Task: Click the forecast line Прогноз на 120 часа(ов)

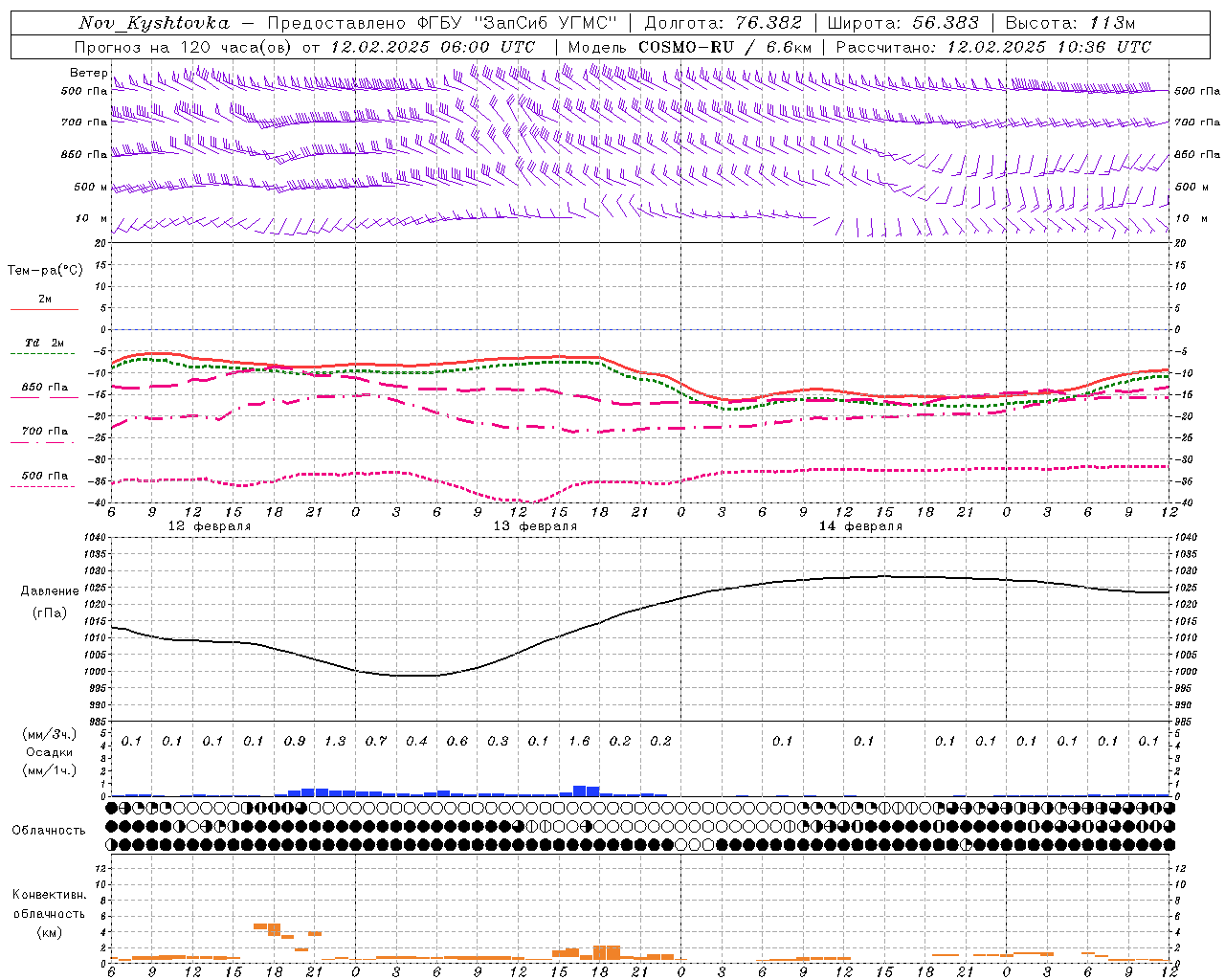Action: click(185, 47)
